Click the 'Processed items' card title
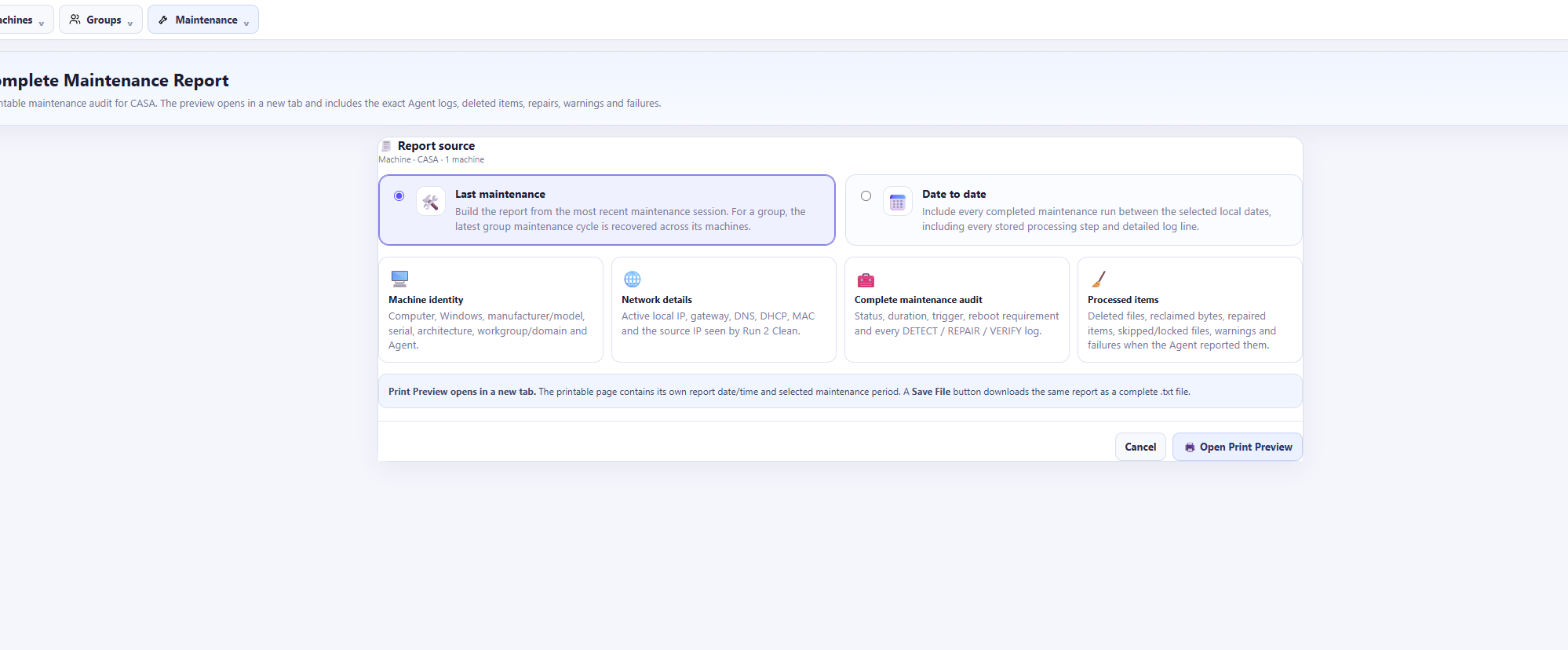This screenshot has height=650, width=1568. (1123, 300)
